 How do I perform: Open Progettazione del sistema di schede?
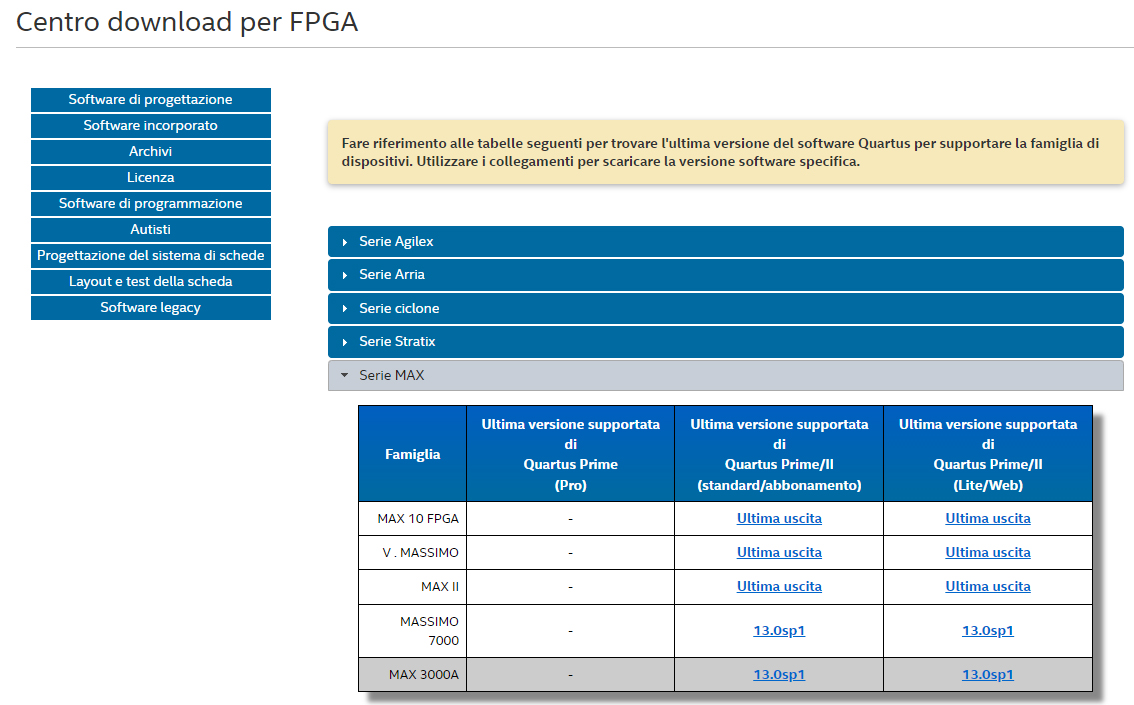151,256
